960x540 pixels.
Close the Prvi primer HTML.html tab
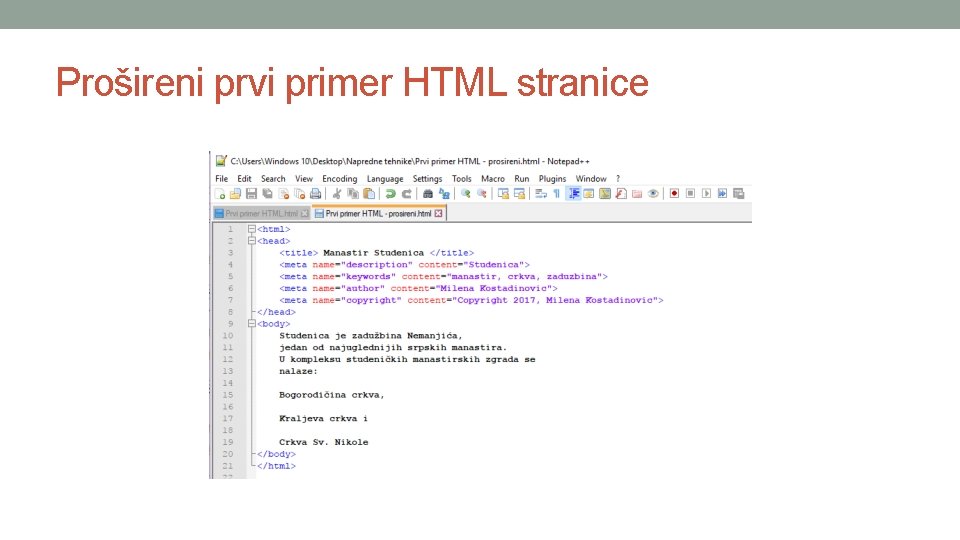(304, 214)
